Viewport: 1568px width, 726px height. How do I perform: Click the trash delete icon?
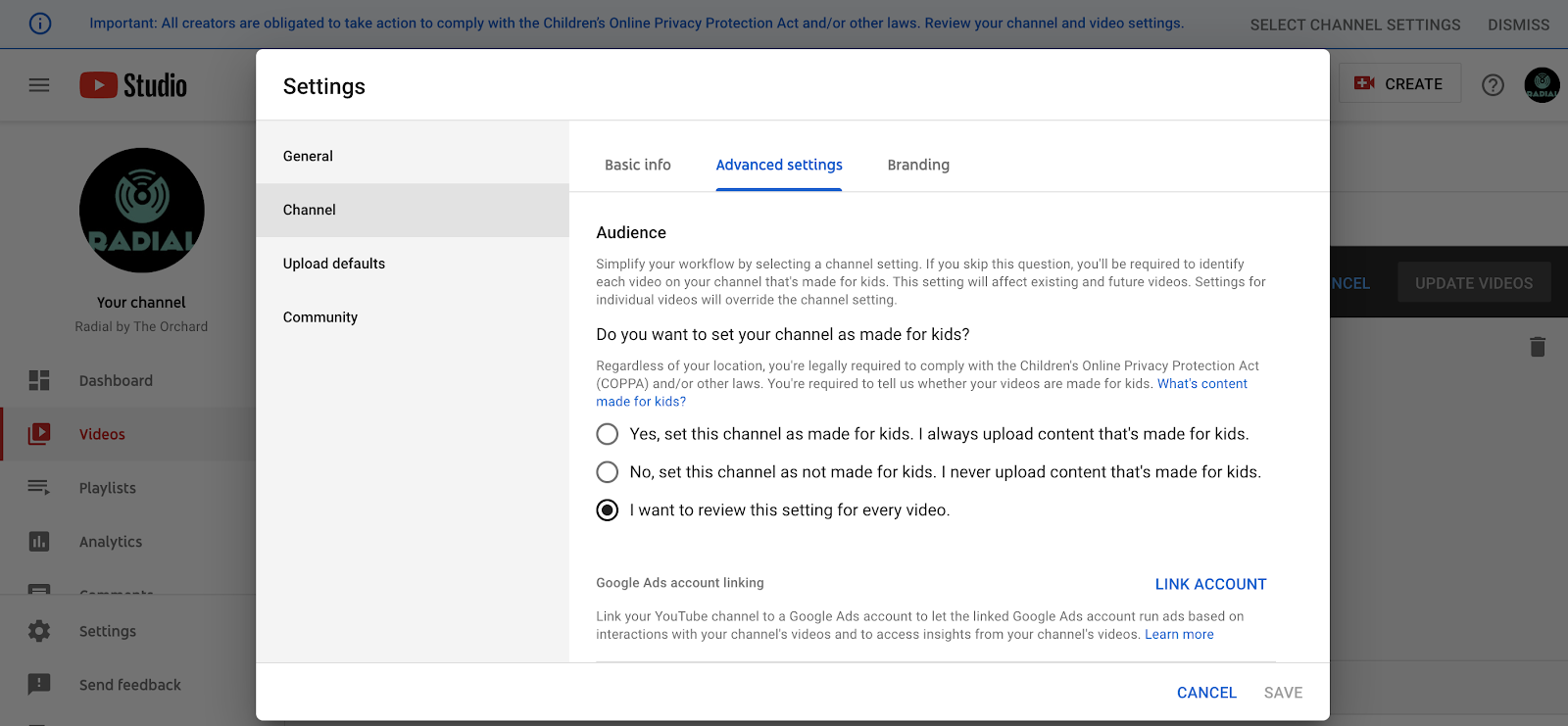tap(1538, 347)
